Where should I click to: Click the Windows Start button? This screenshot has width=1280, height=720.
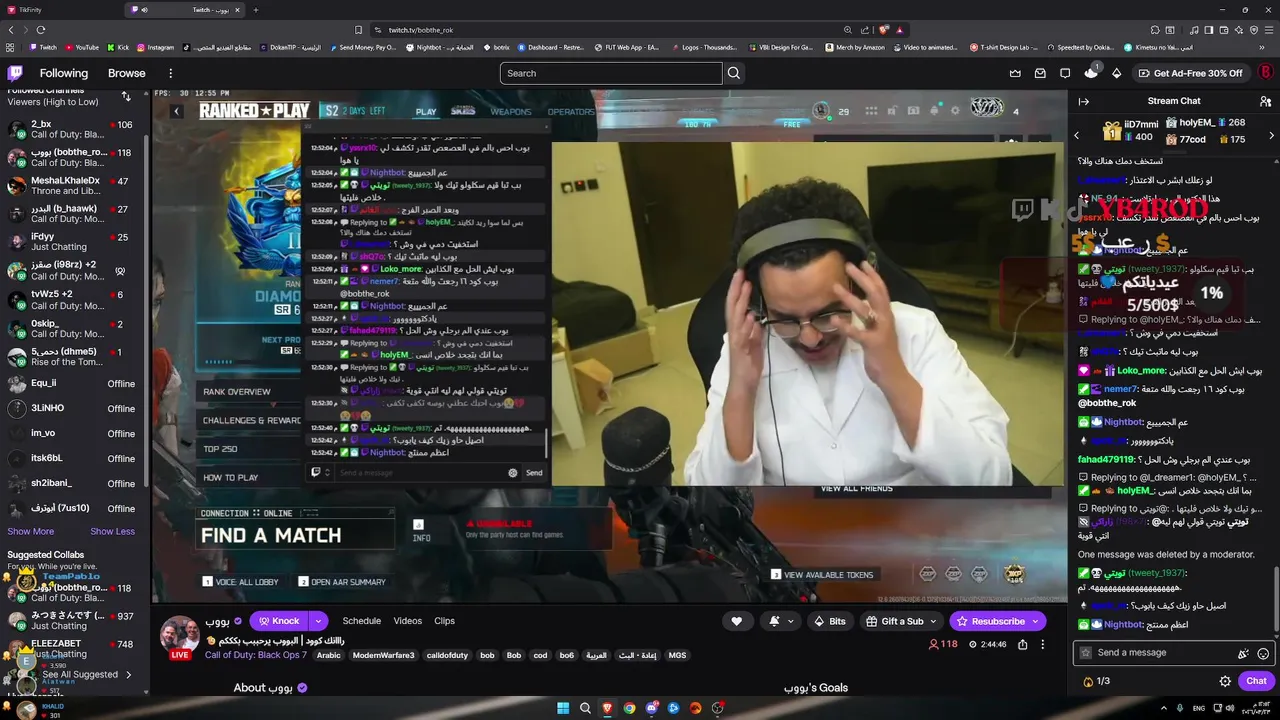(563, 708)
